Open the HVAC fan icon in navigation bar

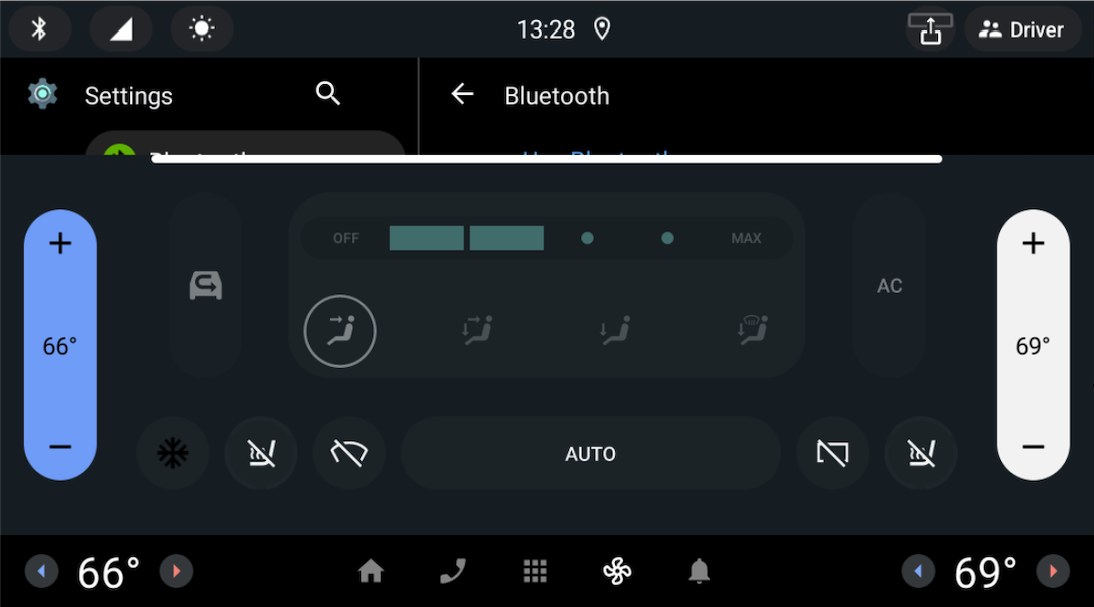click(x=617, y=571)
